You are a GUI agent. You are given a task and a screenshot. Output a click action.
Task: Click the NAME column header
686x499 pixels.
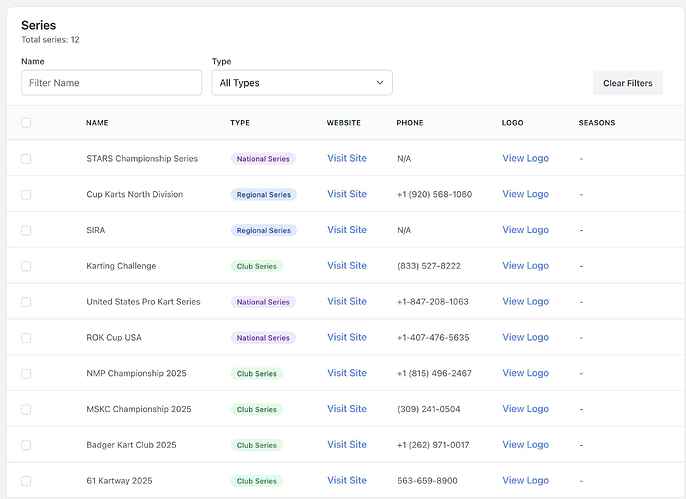[x=97, y=123]
